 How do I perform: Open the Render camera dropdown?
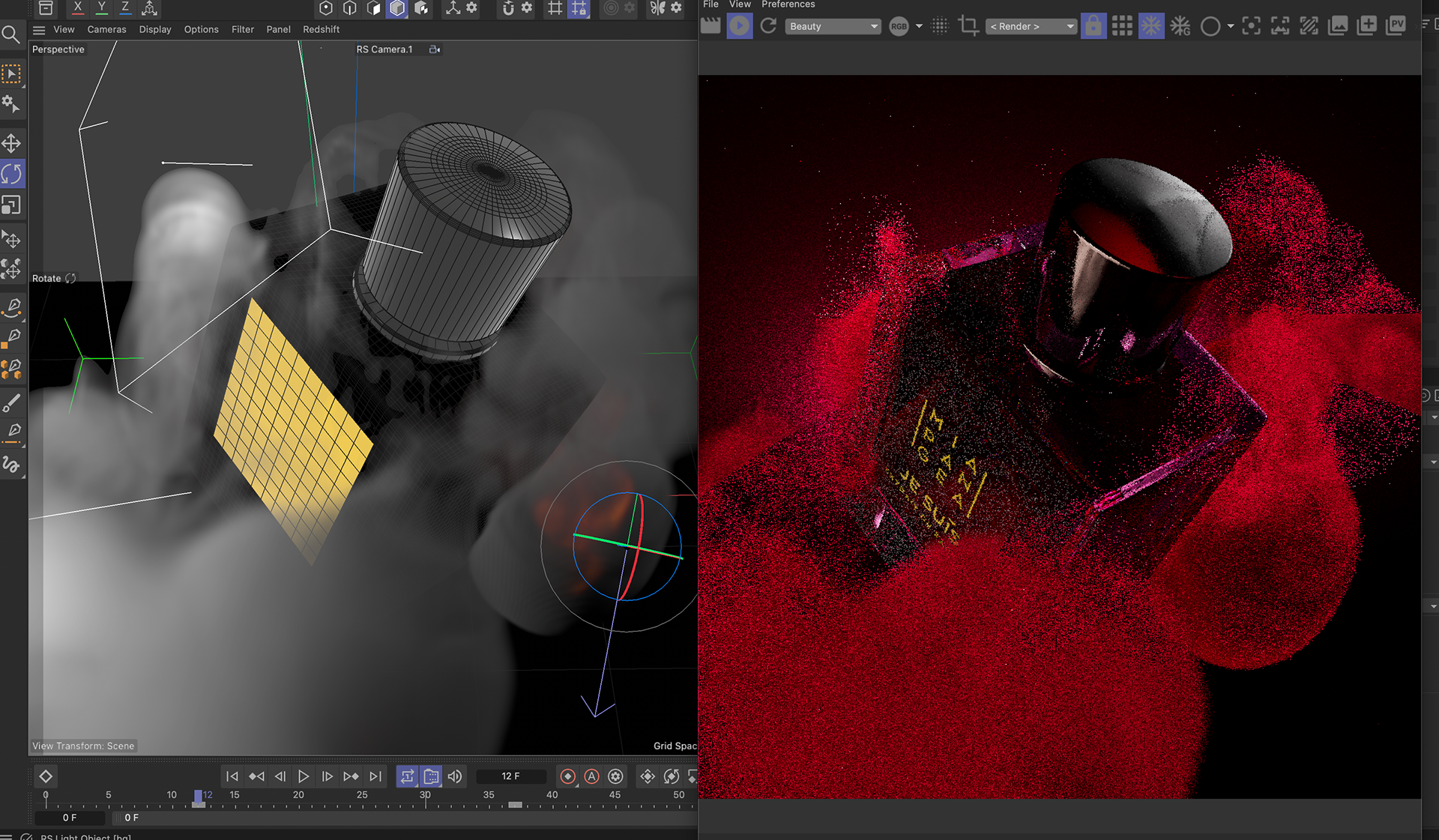[1031, 26]
